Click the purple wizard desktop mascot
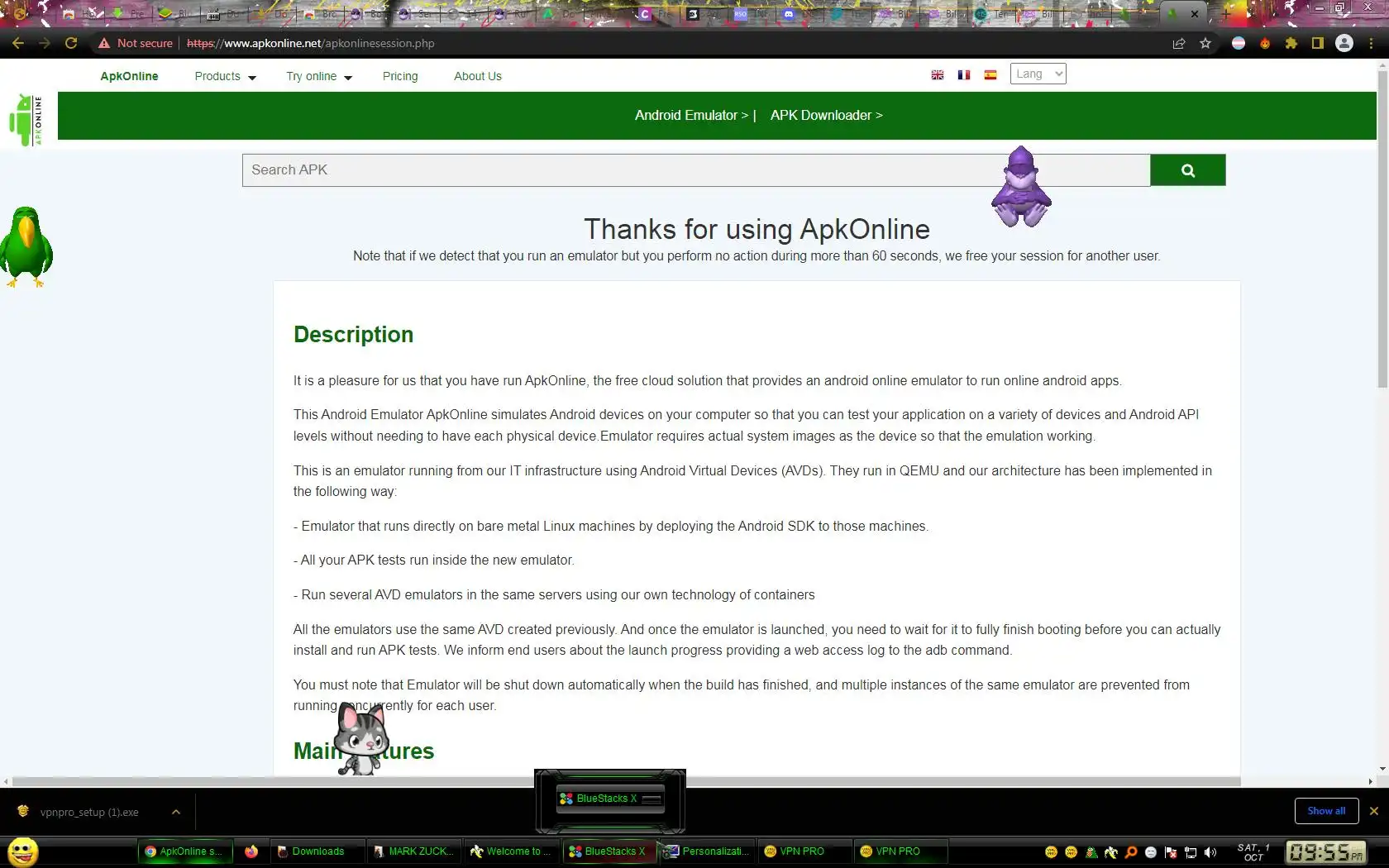 pyautogui.click(x=1021, y=187)
